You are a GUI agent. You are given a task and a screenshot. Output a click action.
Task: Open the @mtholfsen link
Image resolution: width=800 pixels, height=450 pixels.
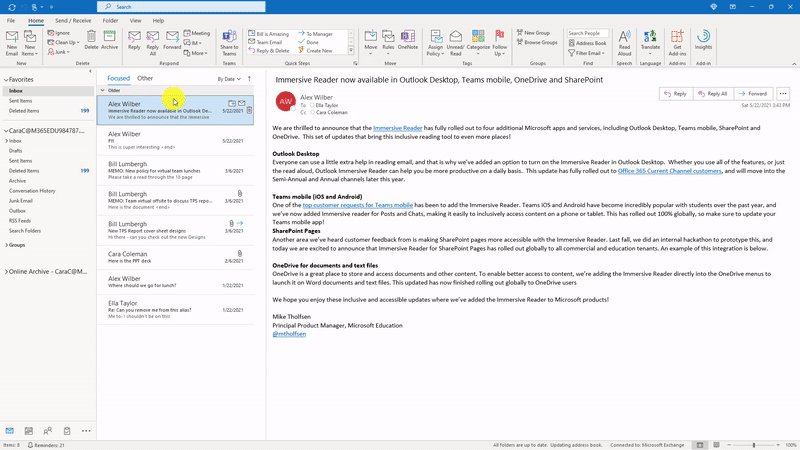289,334
